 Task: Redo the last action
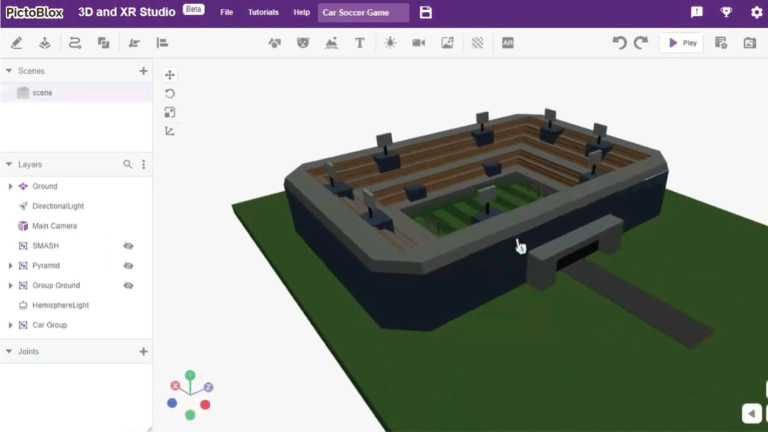point(640,43)
